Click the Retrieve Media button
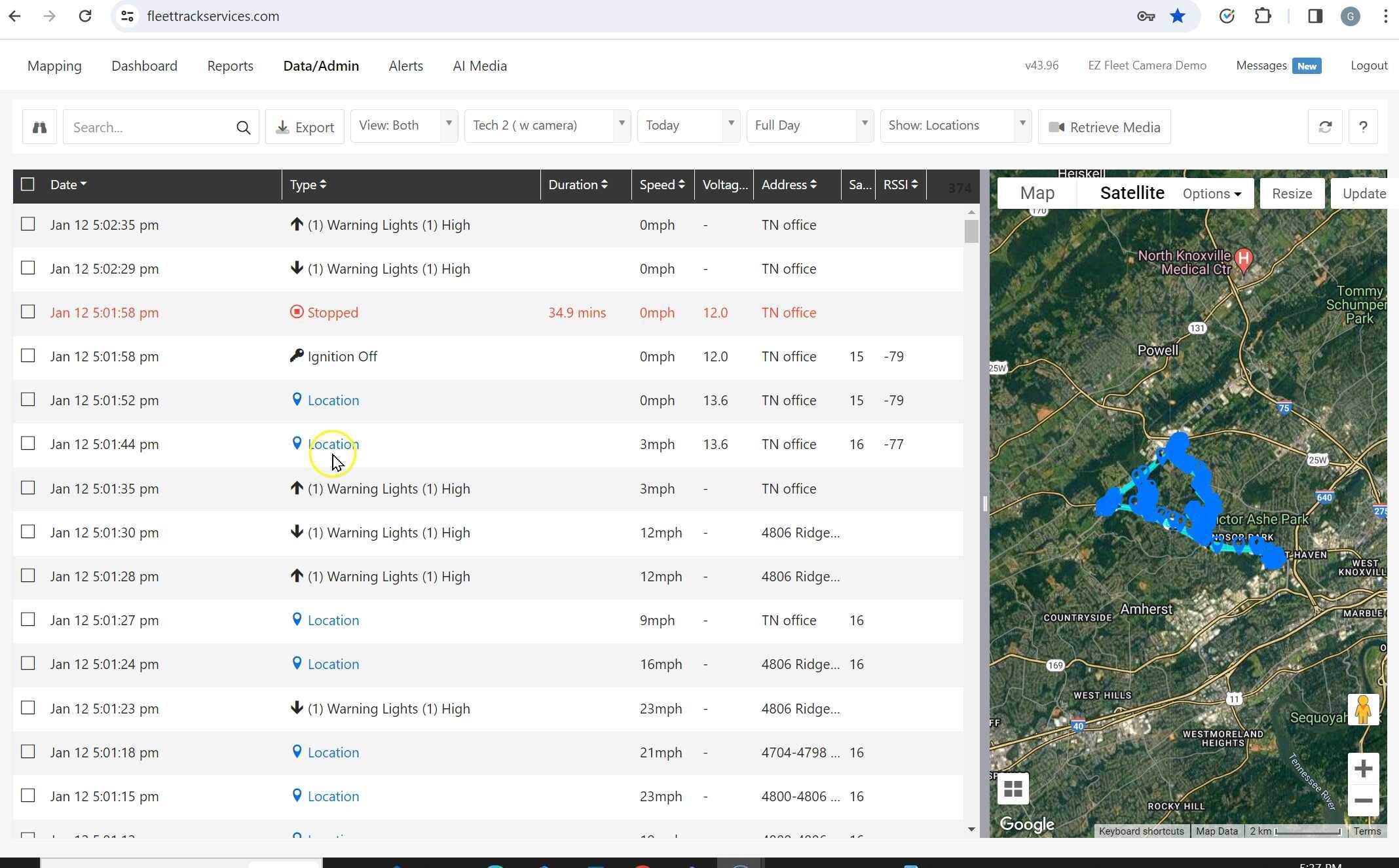Image resolution: width=1399 pixels, height=868 pixels. pyautogui.click(x=1104, y=127)
